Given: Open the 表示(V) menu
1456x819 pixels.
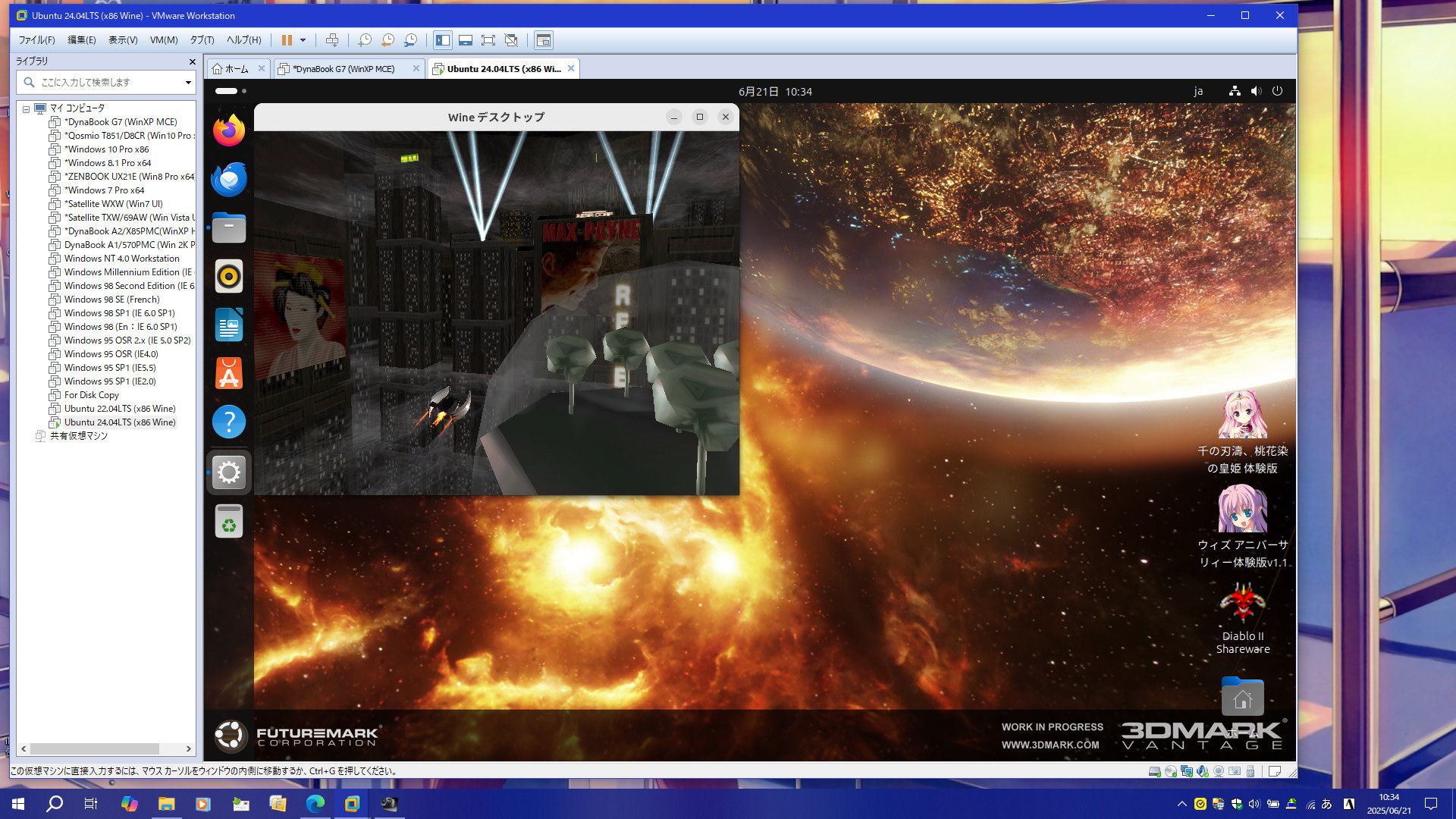Looking at the screenshot, I should point(123,40).
